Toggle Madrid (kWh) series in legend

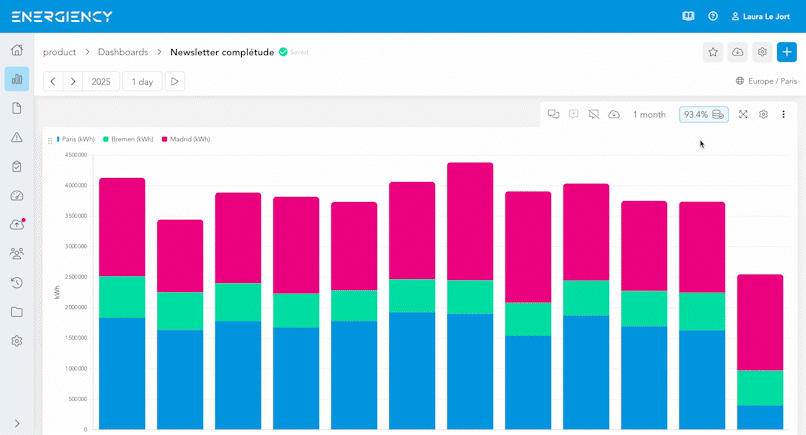[186, 139]
